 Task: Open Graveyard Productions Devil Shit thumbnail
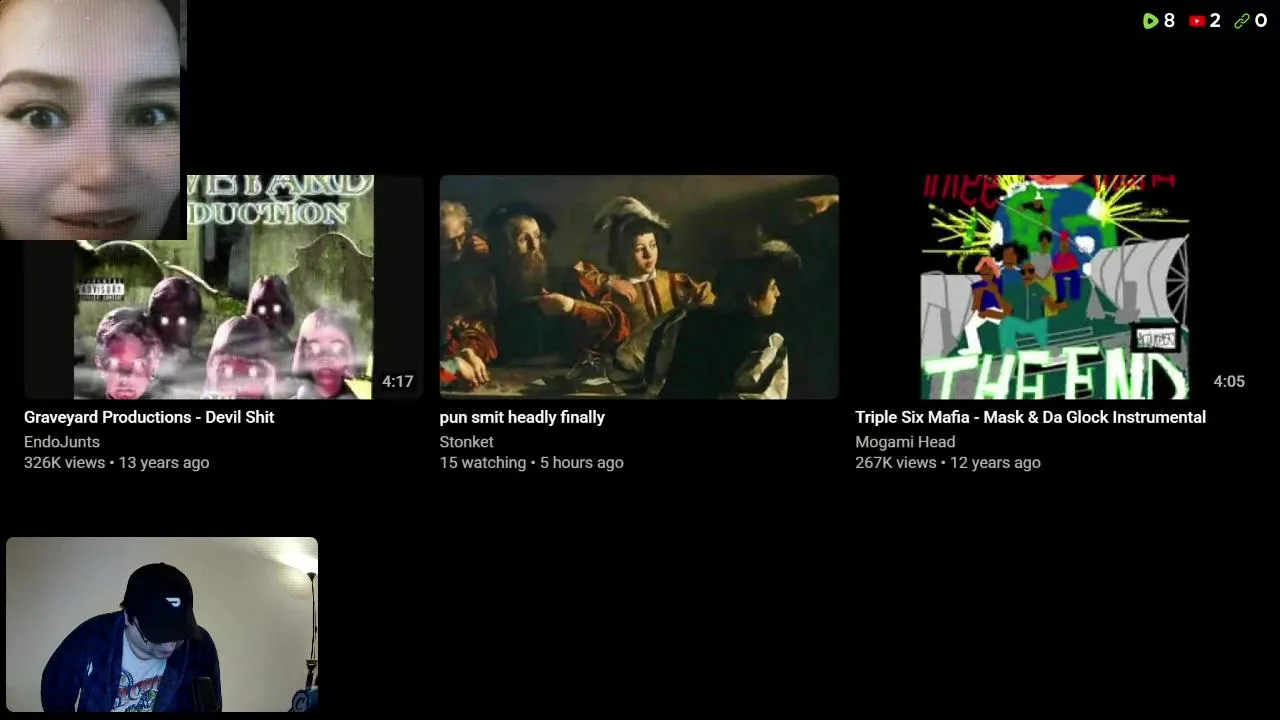pyautogui.click(x=224, y=287)
